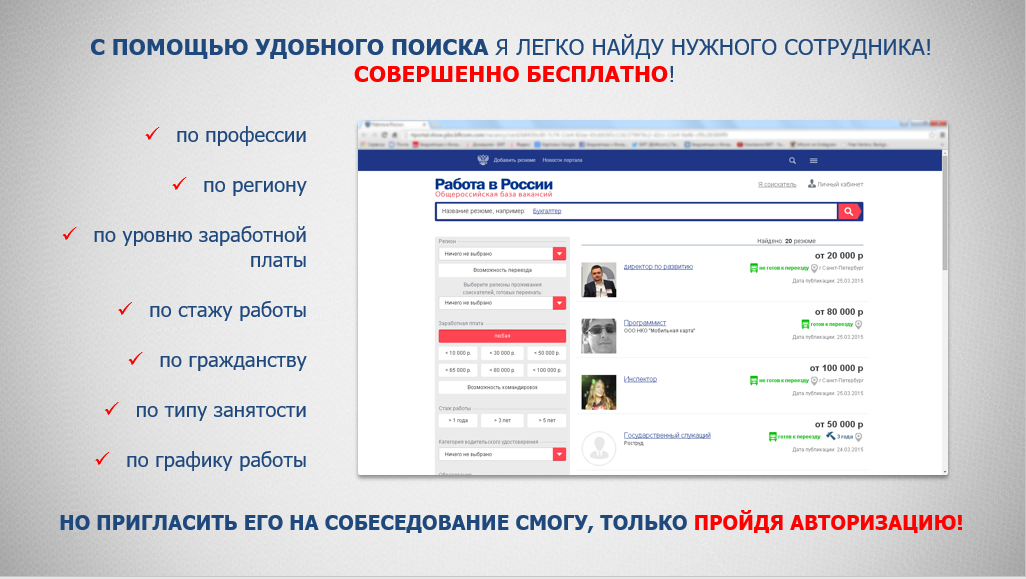The height and width of the screenshot is (579, 1026).
Task: Click the location pin in the Программист row
Action: (858, 324)
